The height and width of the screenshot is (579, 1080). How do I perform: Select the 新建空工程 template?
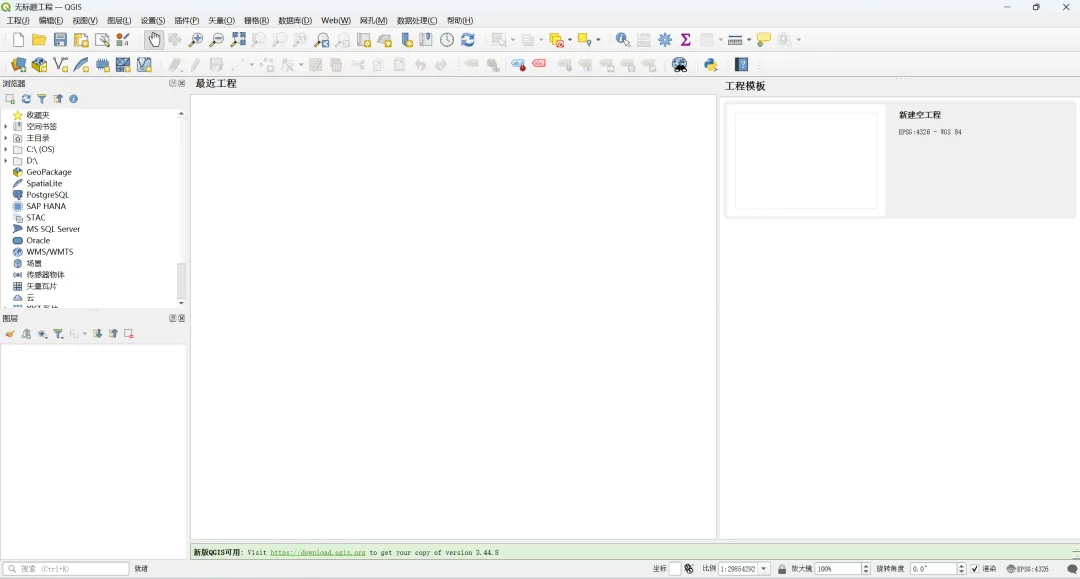[x=900, y=160]
